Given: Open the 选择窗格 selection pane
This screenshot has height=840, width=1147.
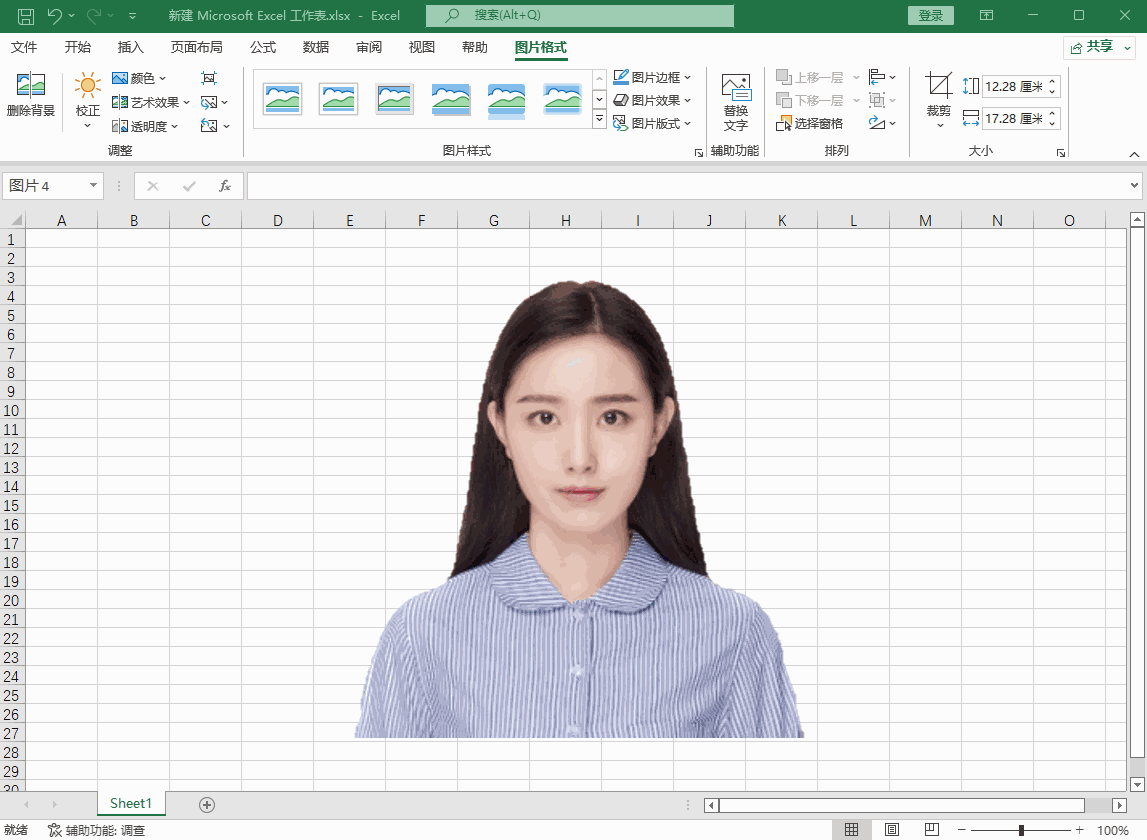Looking at the screenshot, I should coord(809,124).
